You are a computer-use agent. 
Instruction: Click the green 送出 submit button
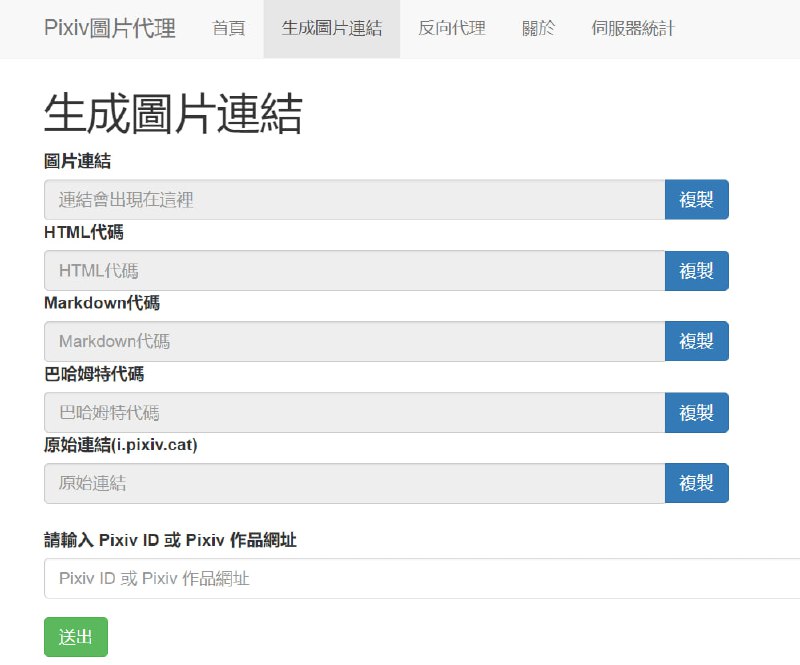click(x=76, y=637)
